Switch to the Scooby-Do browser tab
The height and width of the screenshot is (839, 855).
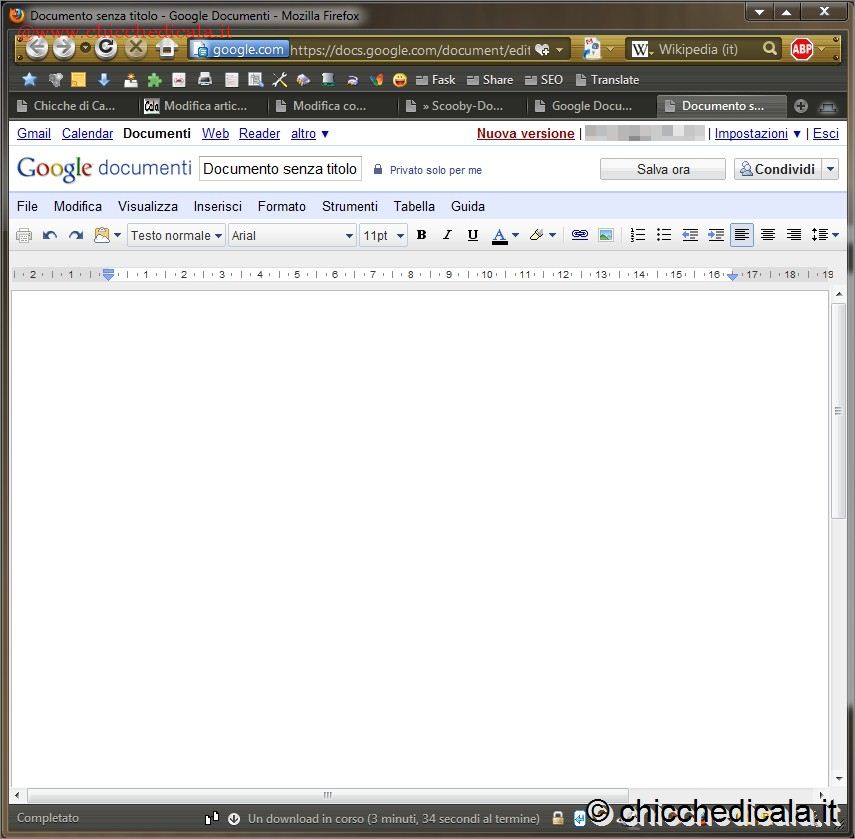pos(460,106)
